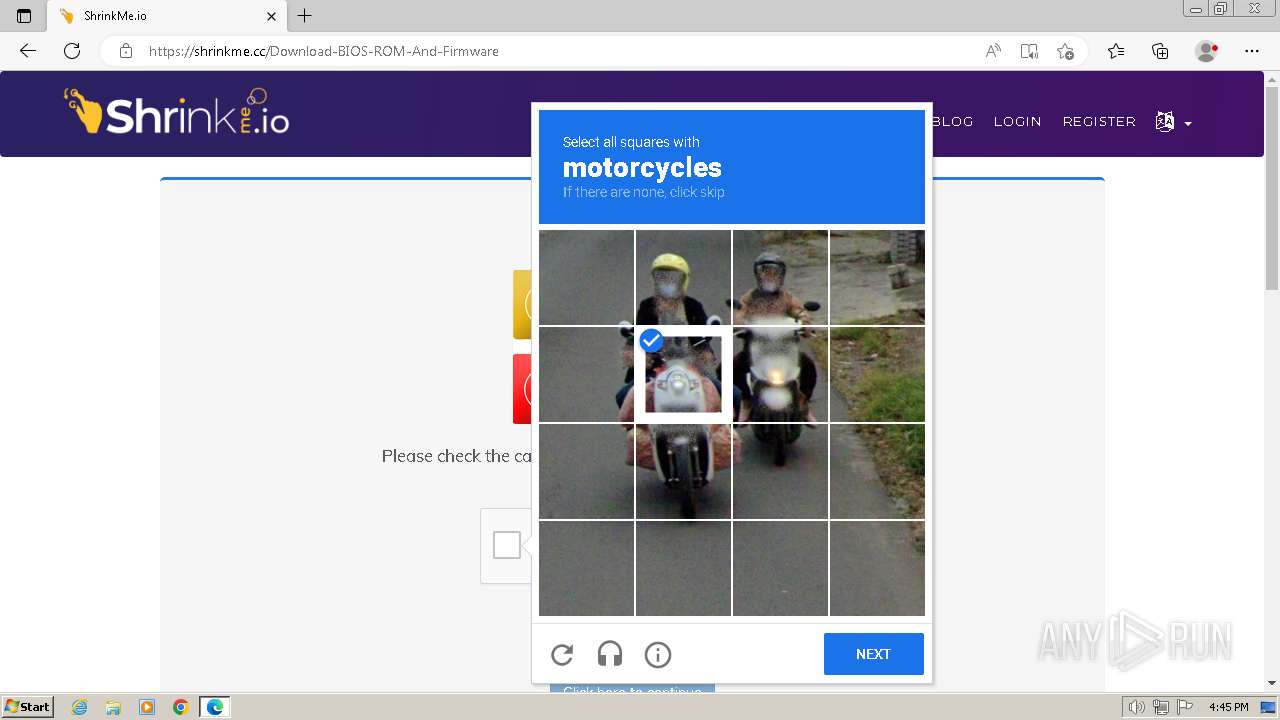The image size is (1280, 720).
Task: Select tile with motorcycle front wheel
Action: point(683,471)
